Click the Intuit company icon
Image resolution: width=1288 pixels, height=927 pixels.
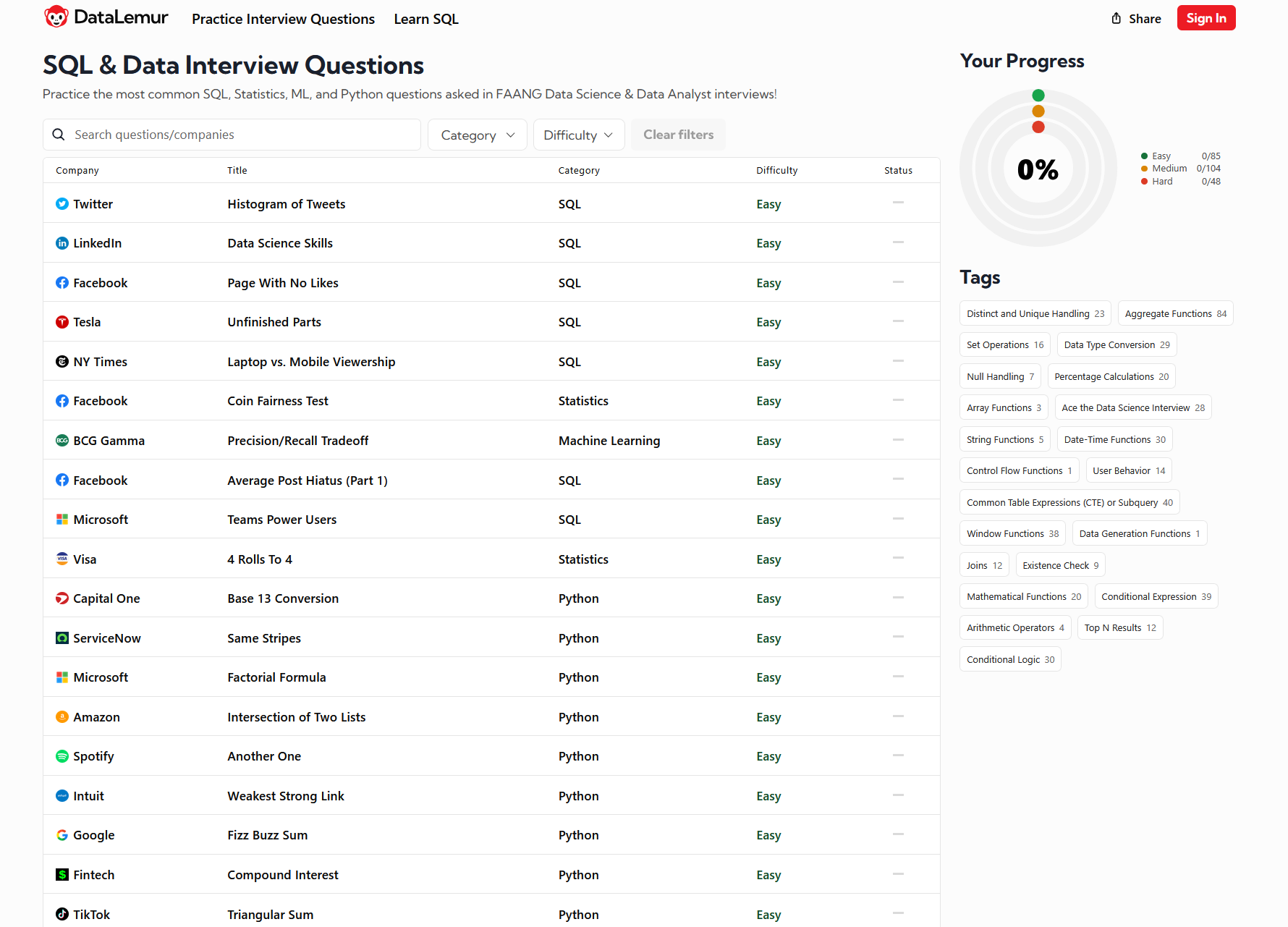(x=62, y=796)
